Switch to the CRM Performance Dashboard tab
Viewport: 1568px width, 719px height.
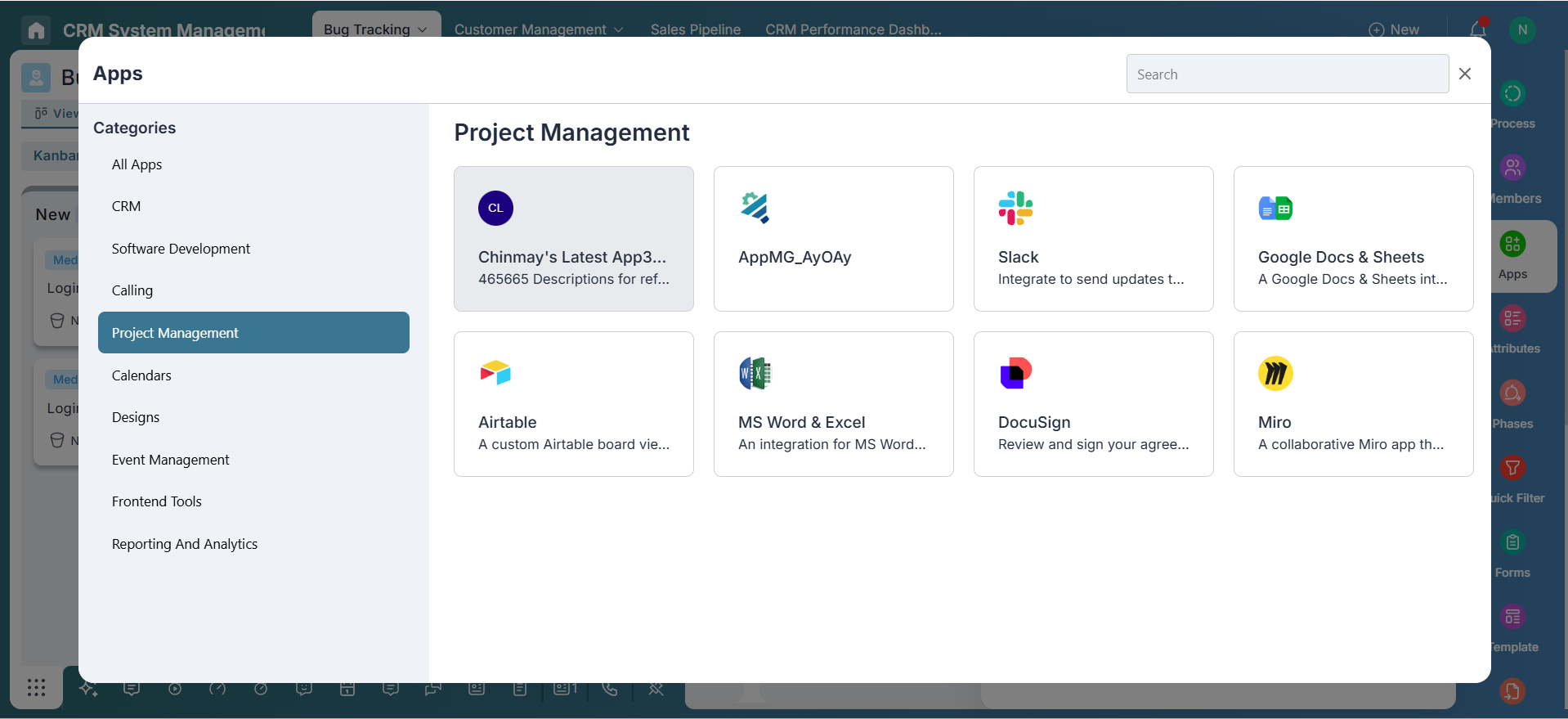(853, 29)
